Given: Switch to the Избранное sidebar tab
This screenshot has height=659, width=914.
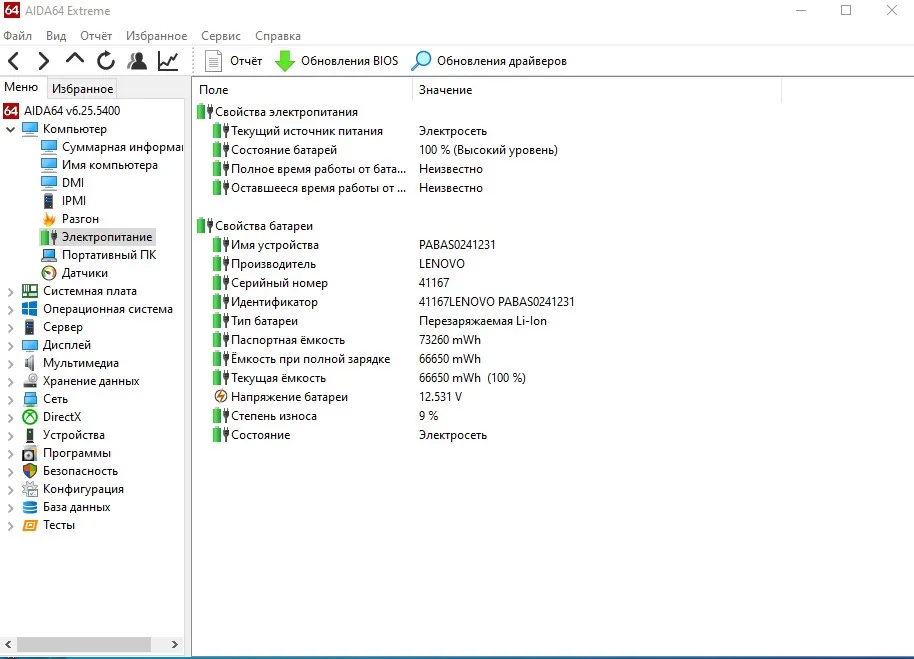Looking at the screenshot, I should point(82,89).
